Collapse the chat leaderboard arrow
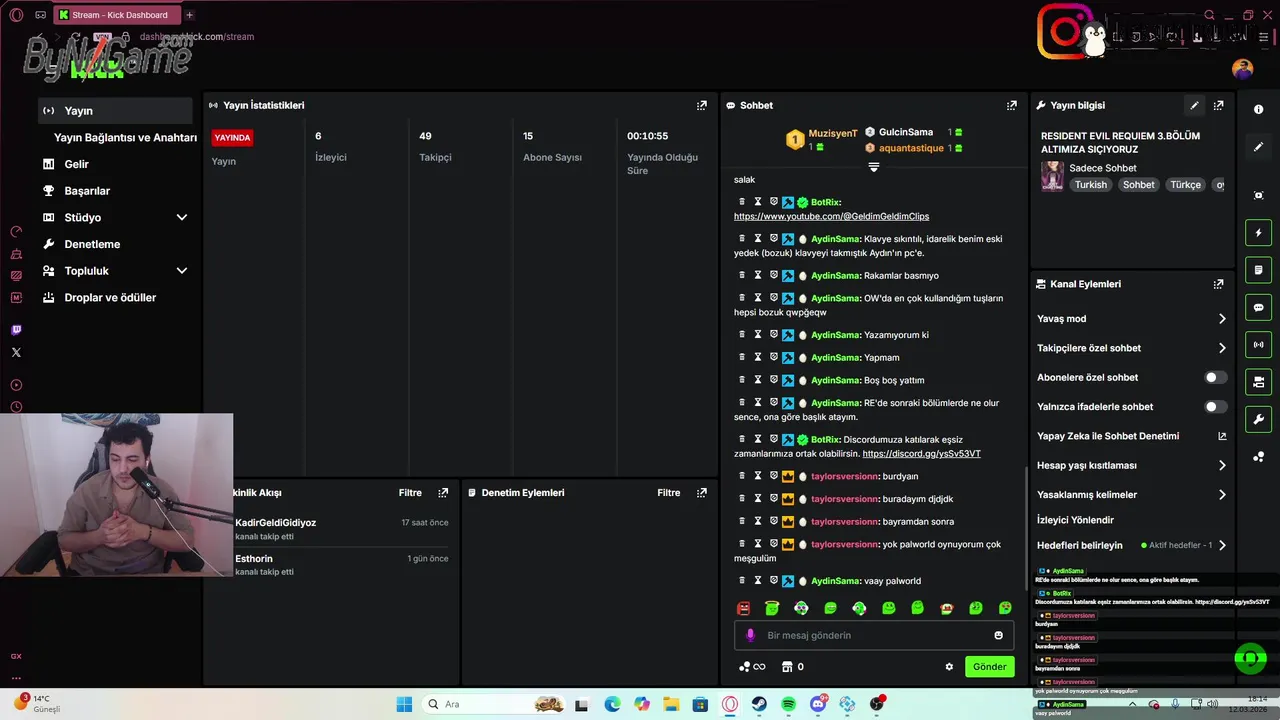This screenshot has height=720, width=1280. pos(873,167)
